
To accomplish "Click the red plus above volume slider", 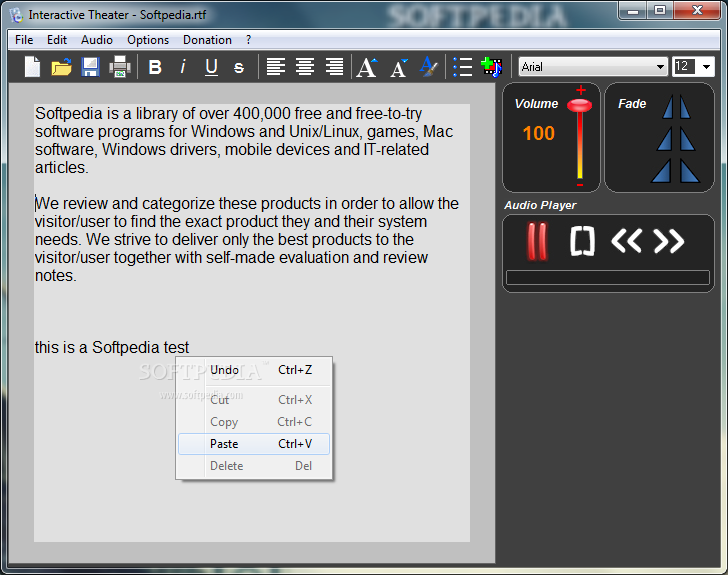I will pos(581,90).
